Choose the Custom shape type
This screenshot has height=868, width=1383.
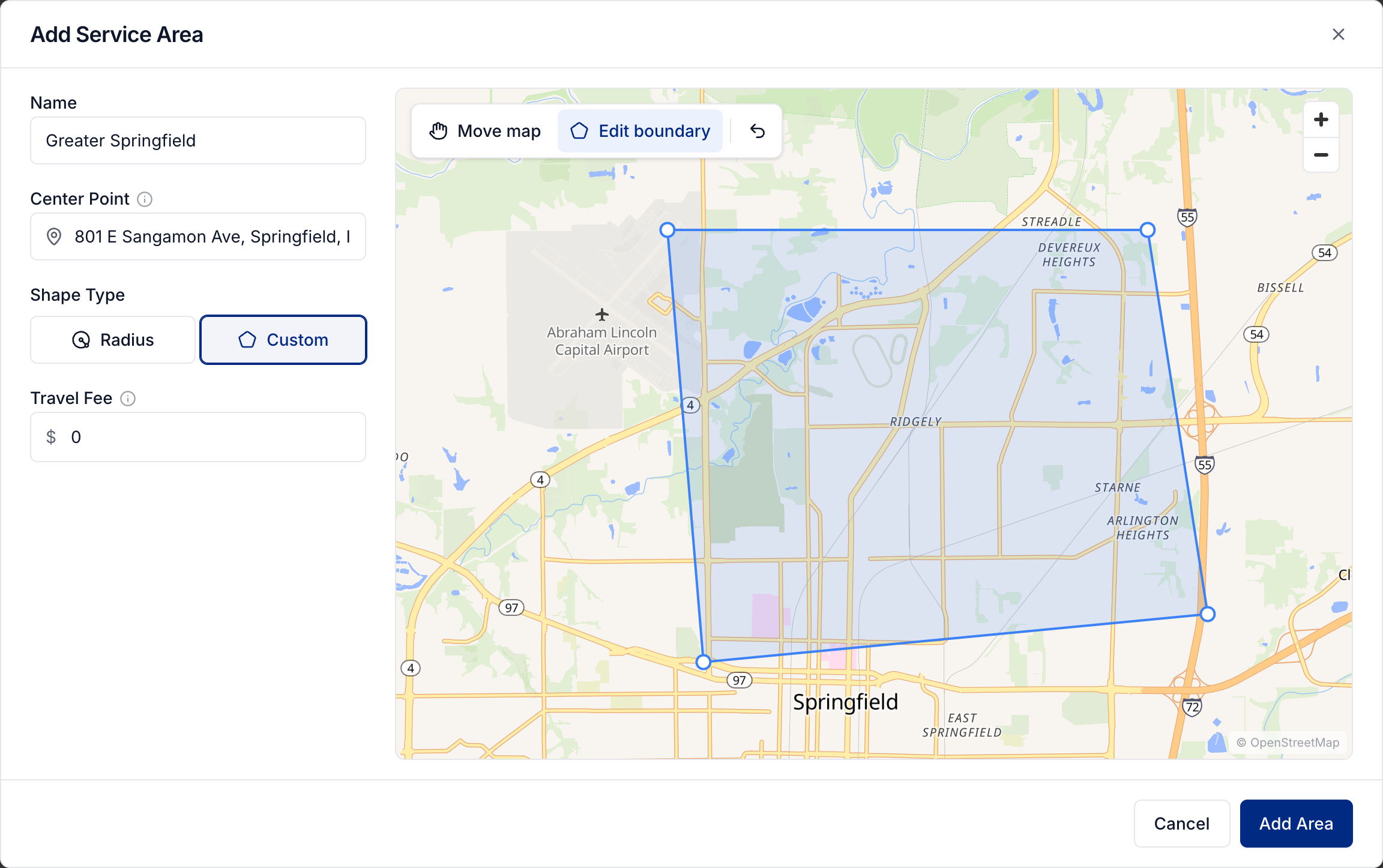[283, 340]
